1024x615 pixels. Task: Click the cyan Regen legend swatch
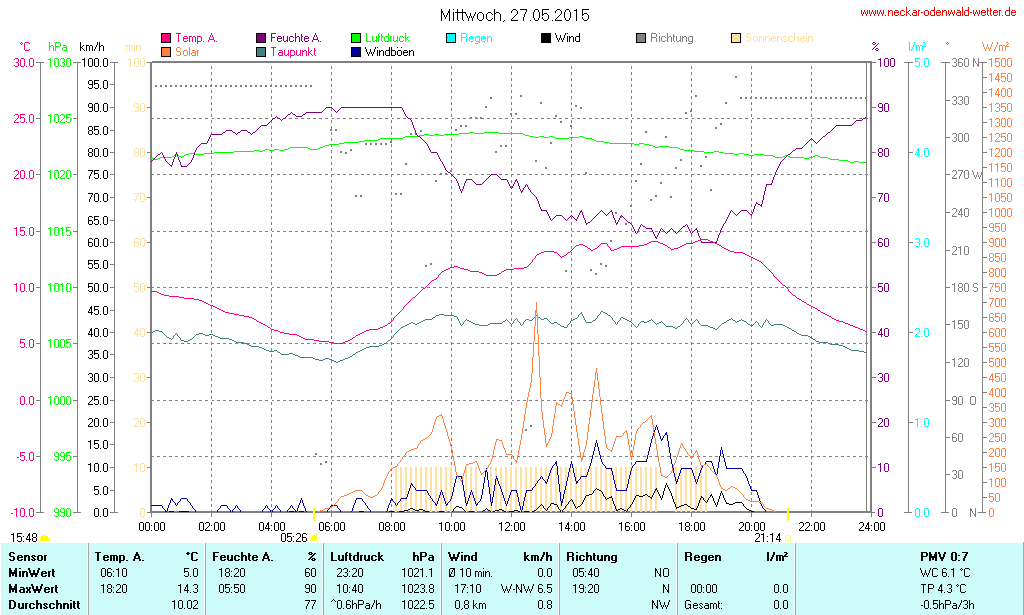pyautogui.click(x=452, y=38)
